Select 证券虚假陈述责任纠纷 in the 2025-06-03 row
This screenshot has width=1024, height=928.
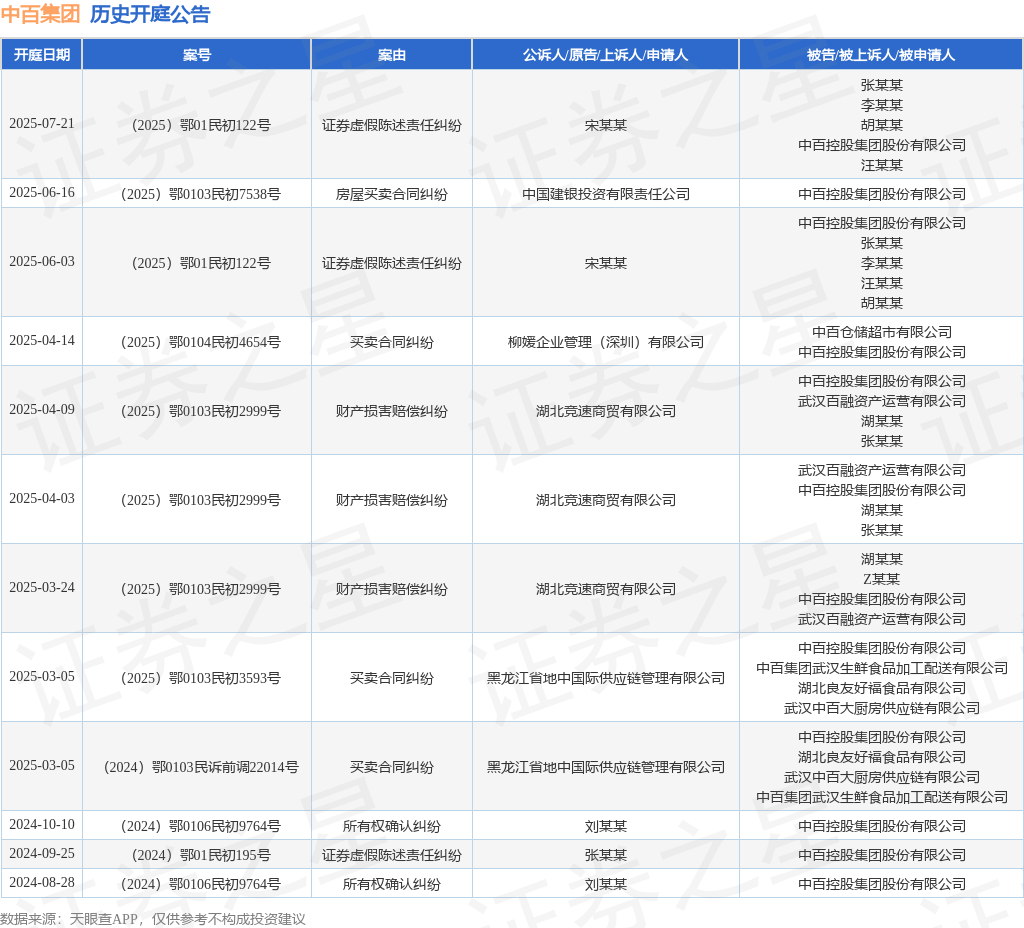click(x=392, y=263)
